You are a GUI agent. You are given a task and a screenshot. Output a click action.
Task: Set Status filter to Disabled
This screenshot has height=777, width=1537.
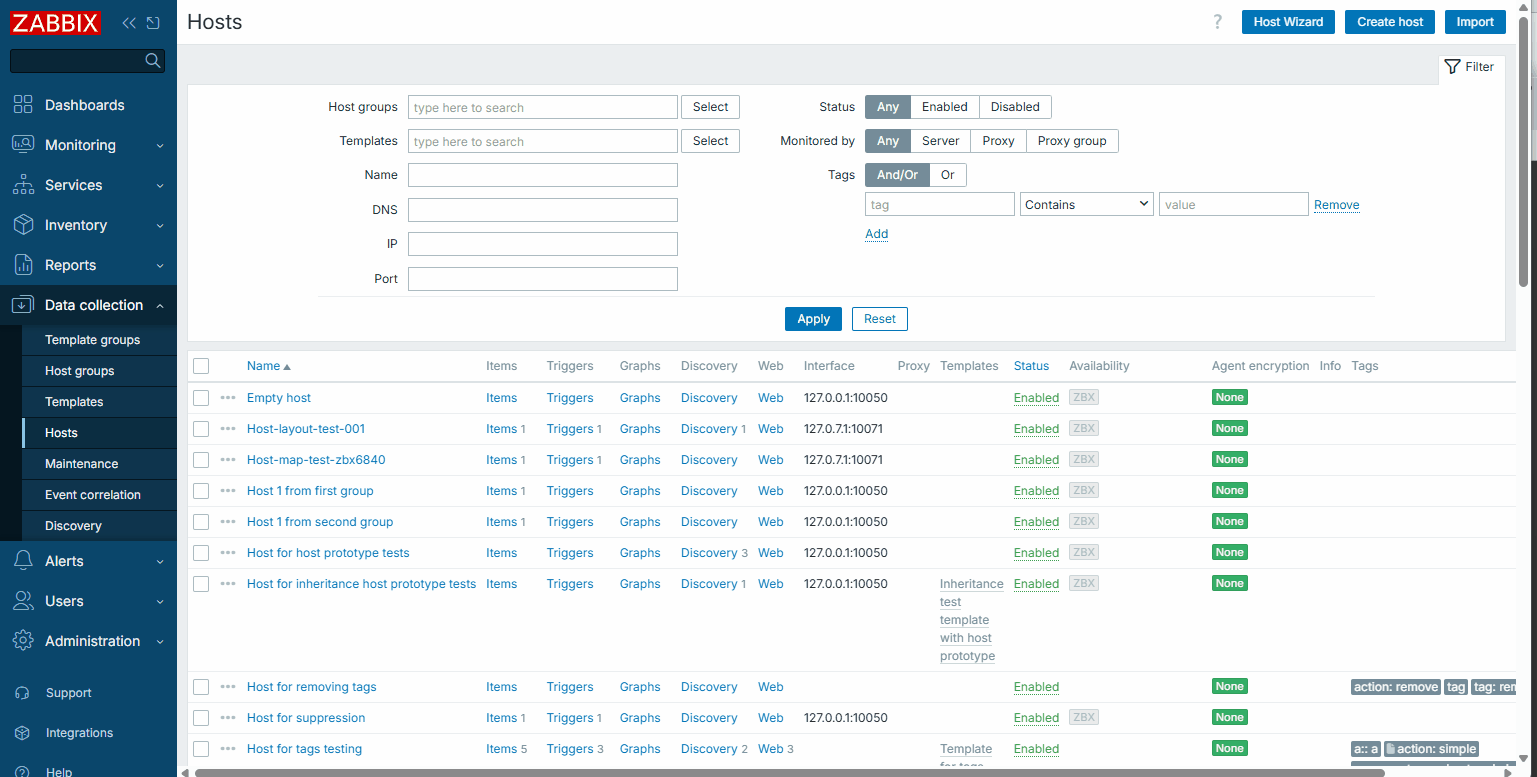click(x=1014, y=107)
